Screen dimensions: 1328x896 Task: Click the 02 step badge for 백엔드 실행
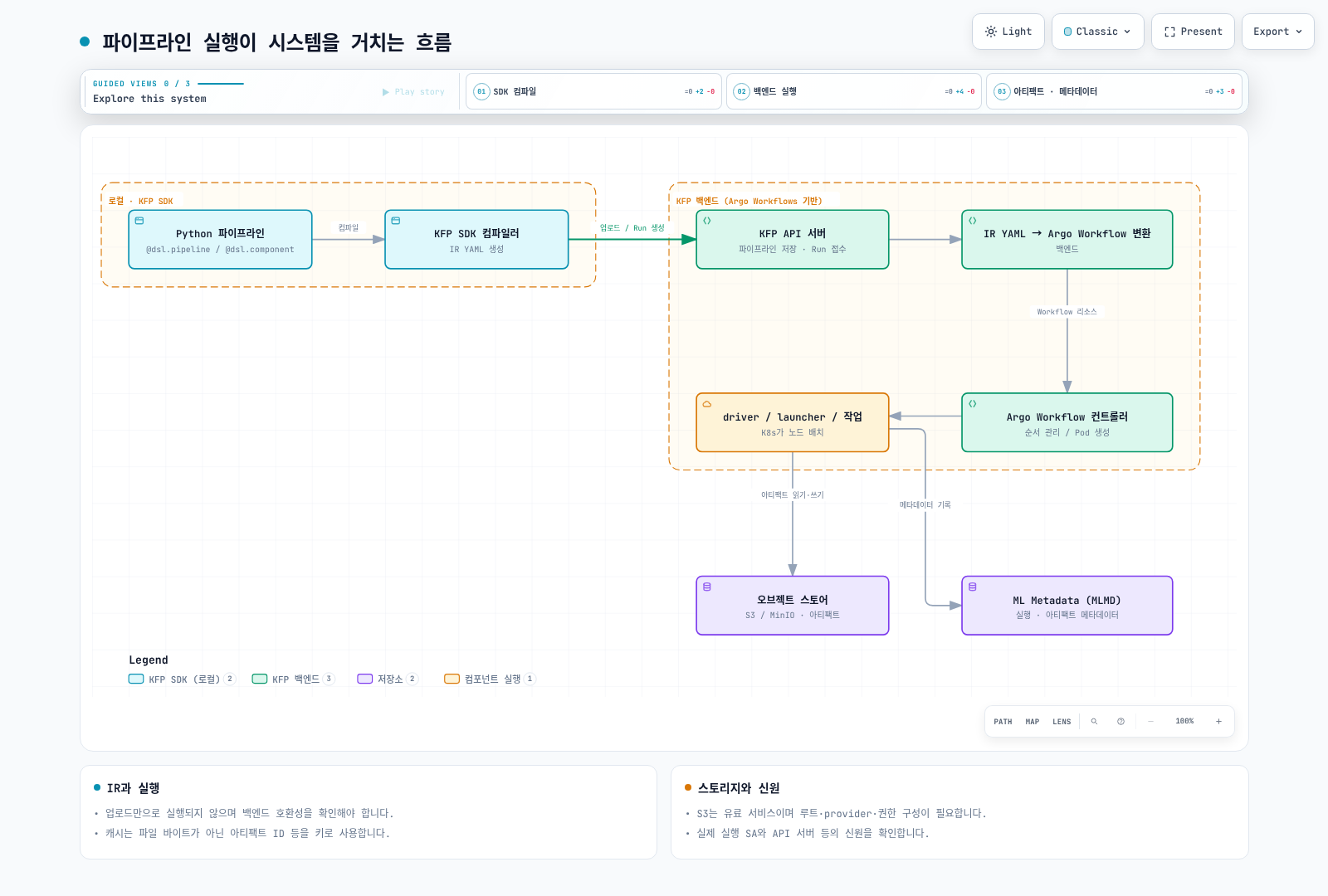(742, 91)
